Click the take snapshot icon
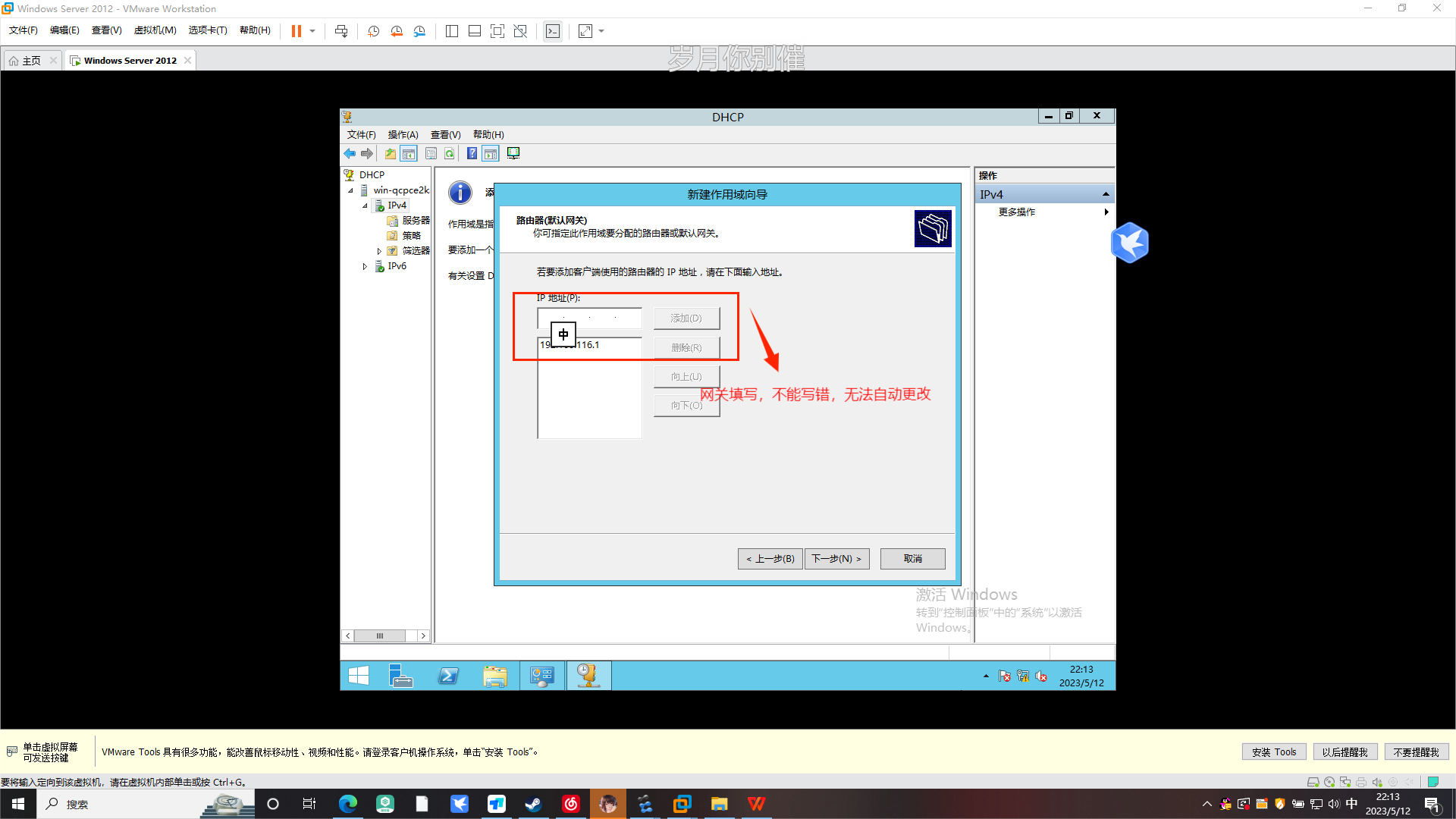Screen dimensions: 1456x819 click(x=374, y=31)
